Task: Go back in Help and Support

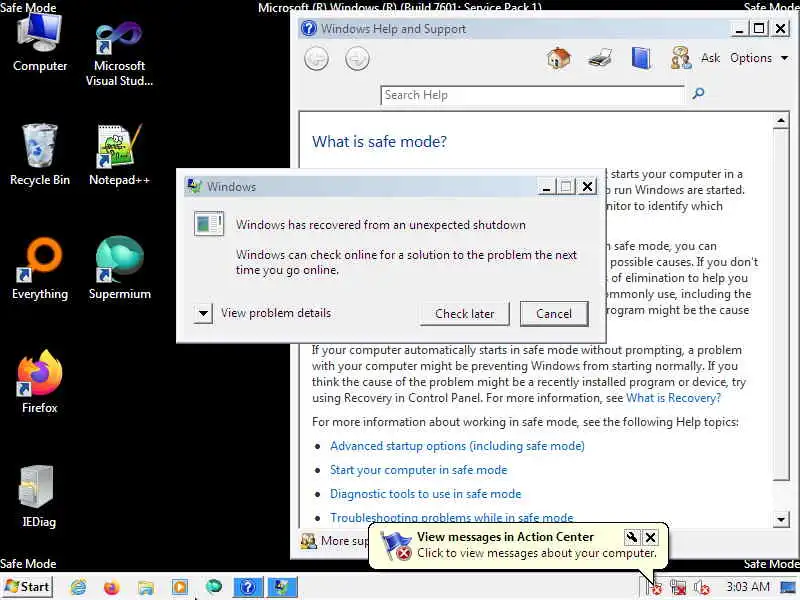Action: tap(316, 59)
